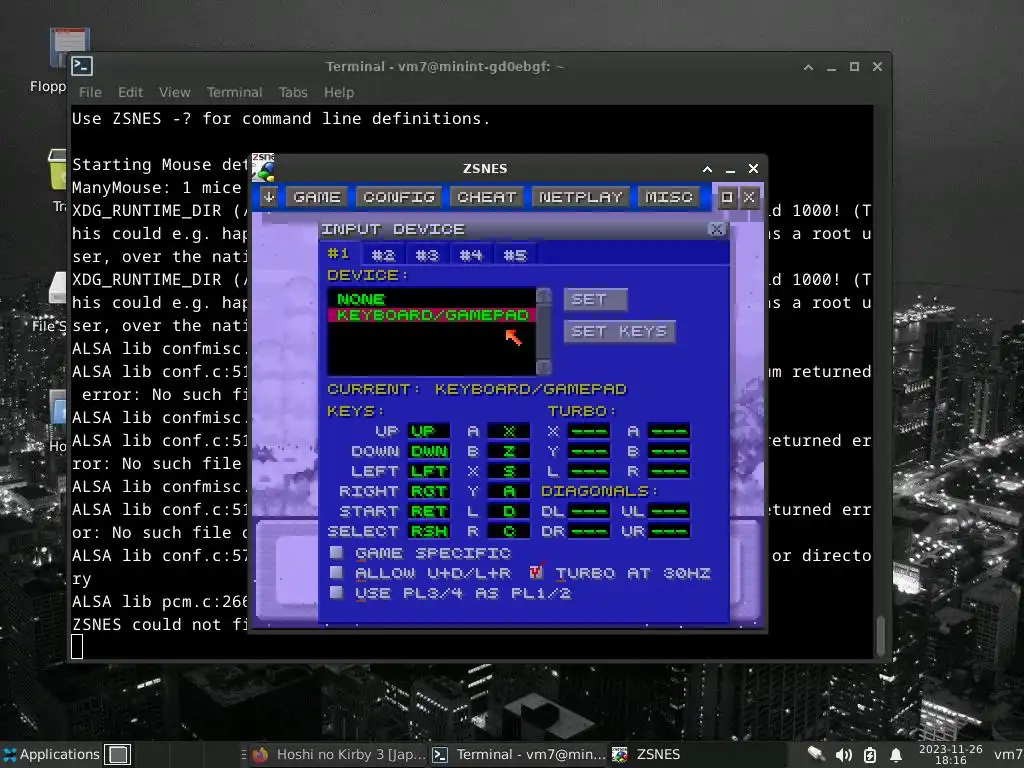The image size is (1024, 768).
Task: Click the notification bell icon
Action: tap(896, 755)
